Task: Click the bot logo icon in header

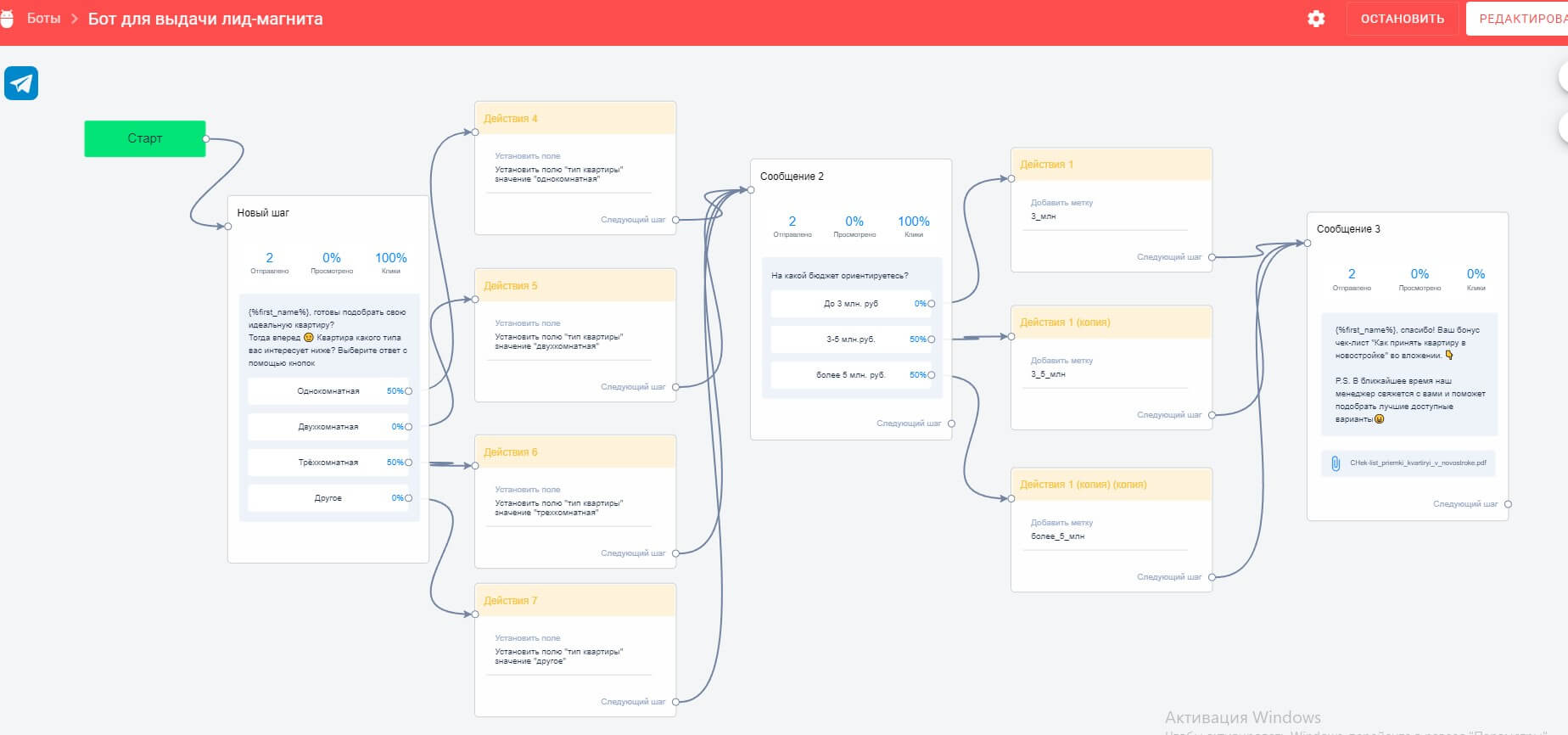Action: pos(7,19)
